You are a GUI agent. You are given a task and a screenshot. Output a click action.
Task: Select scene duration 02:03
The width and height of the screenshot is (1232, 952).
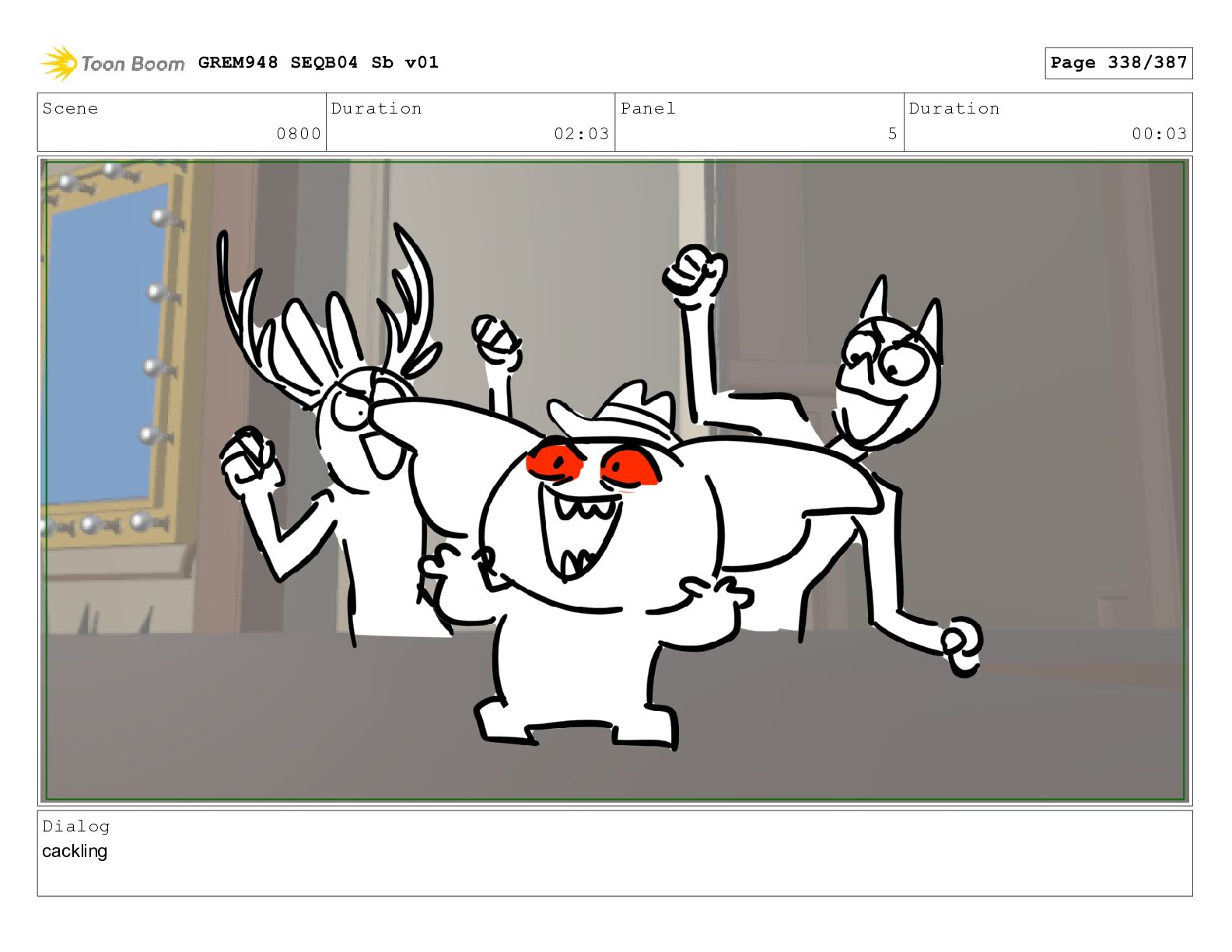[x=581, y=134]
